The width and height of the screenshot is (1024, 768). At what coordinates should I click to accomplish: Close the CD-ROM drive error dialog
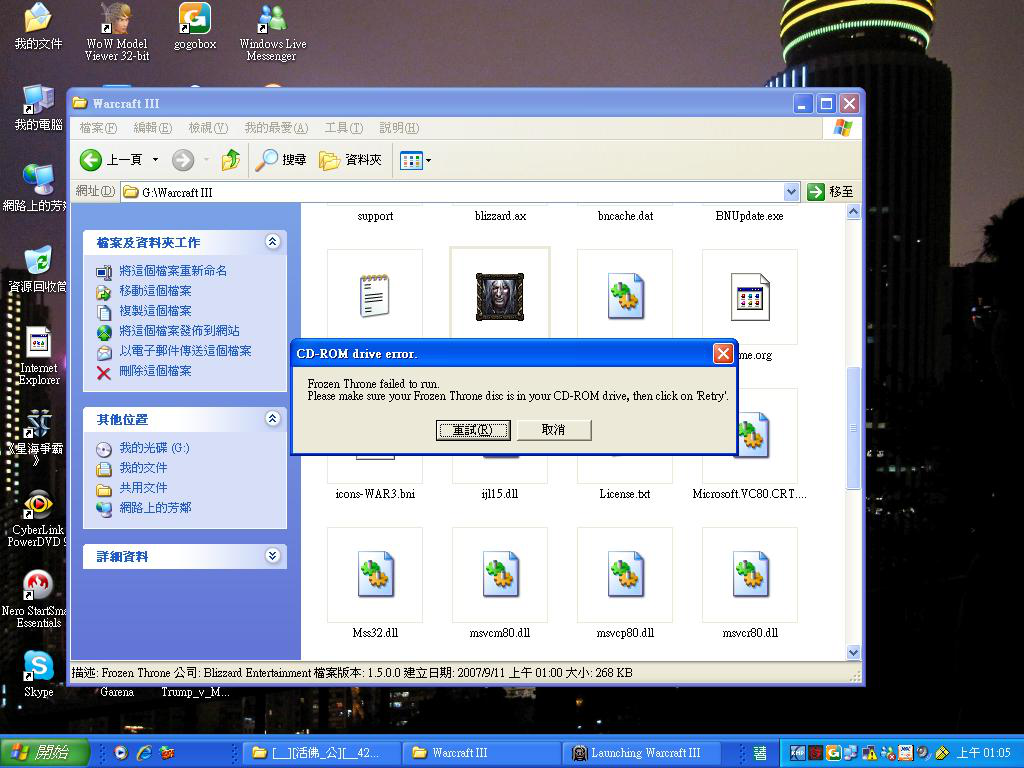pyautogui.click(x=723, y=353)
